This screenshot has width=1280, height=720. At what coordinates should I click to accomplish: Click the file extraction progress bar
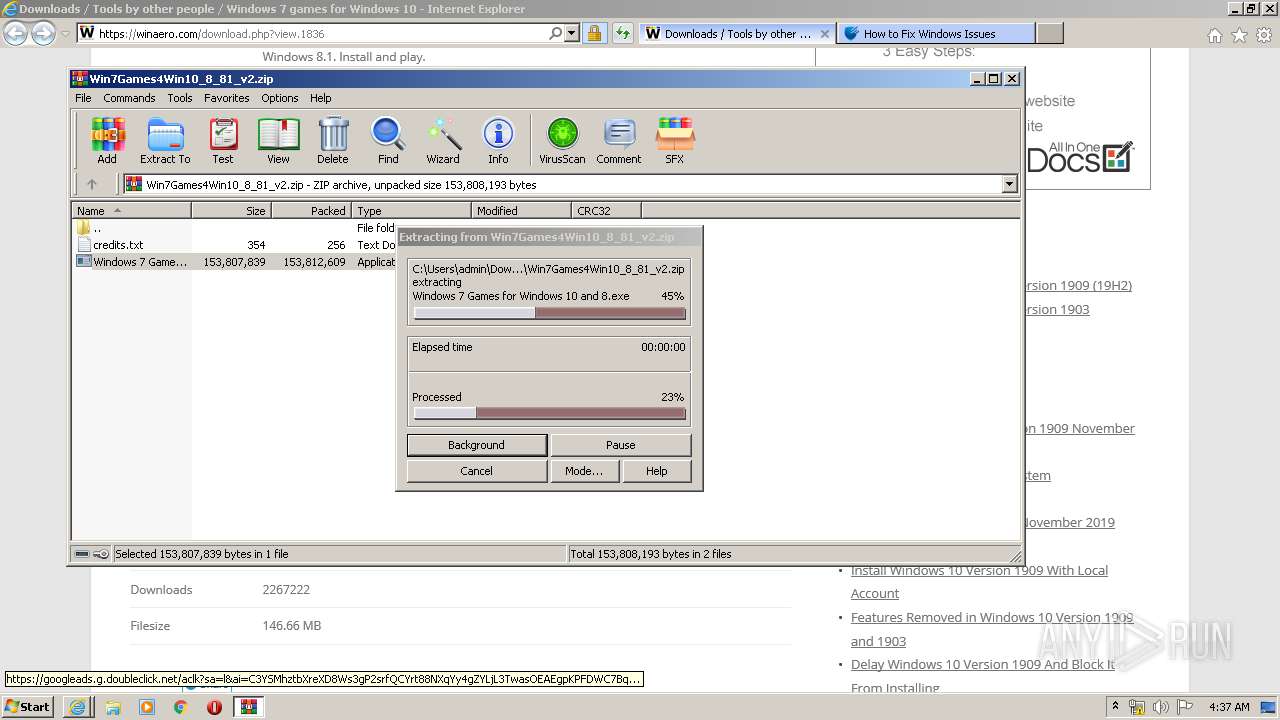pyautogui.click(x=549, y=313)
